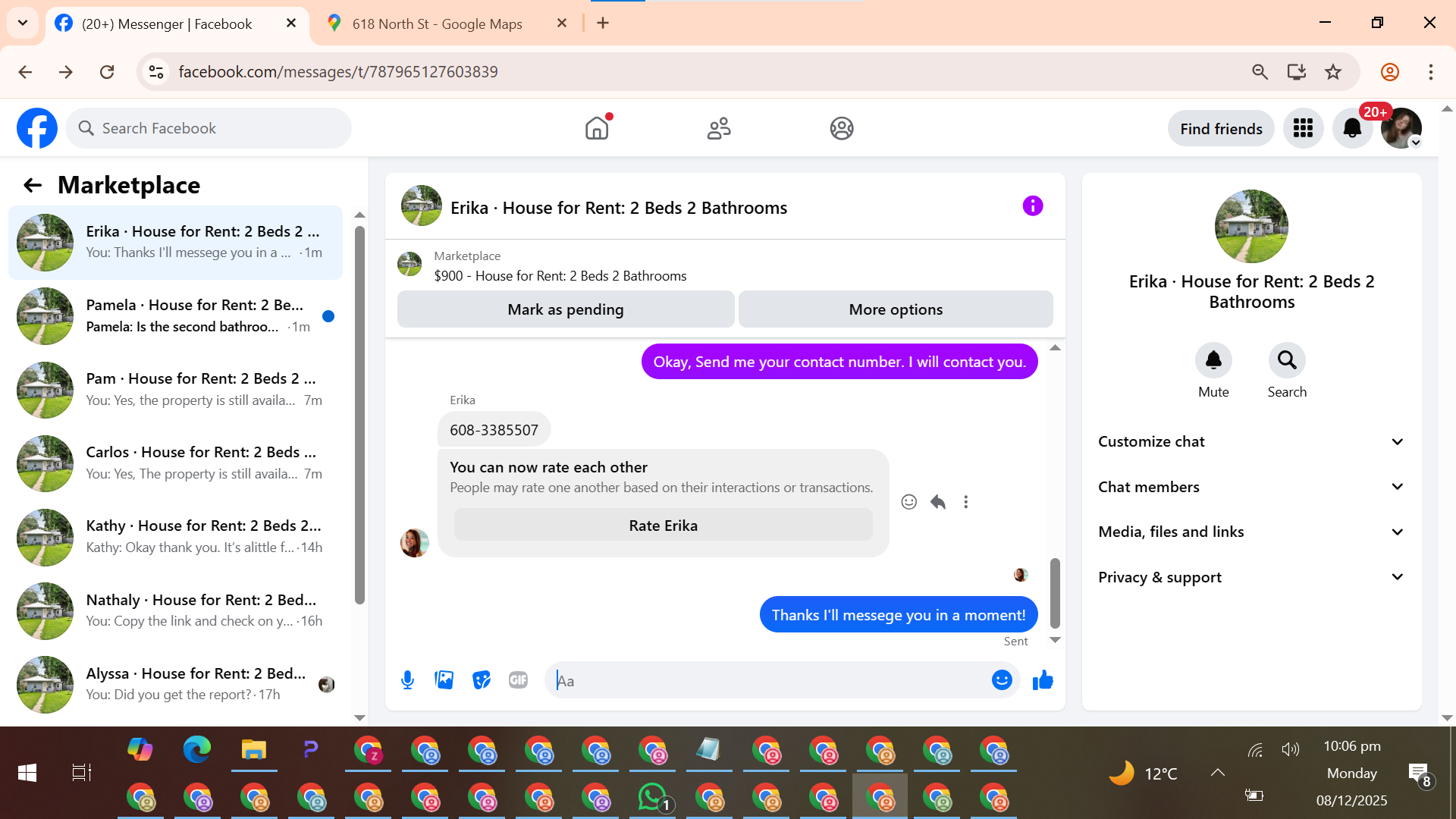The image size is (1456, 819).
Task: Click the browser address bar URL
Action: [x=338, y=72]
